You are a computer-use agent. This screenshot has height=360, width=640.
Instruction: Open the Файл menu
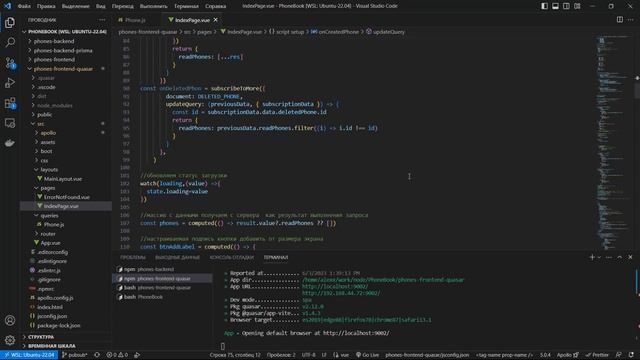24,6
